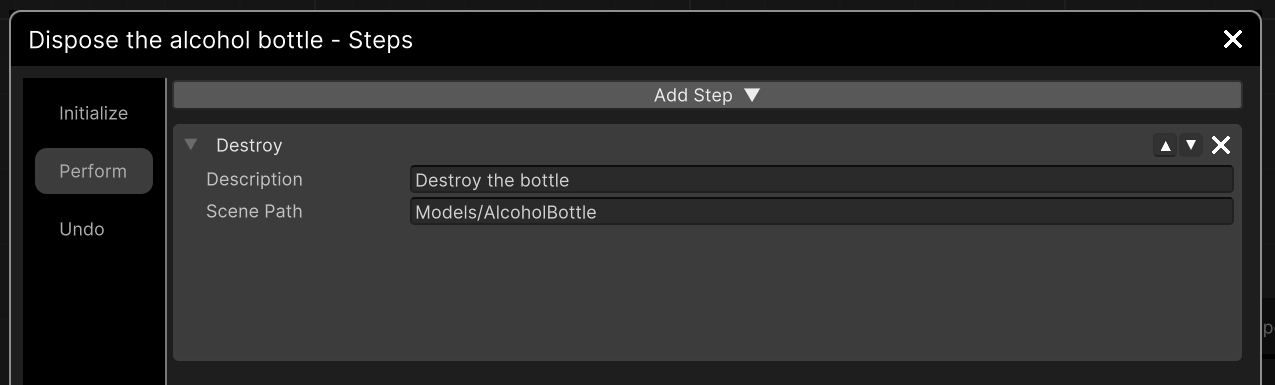Click the Add Step down-arrow icon

coord(753,95)
